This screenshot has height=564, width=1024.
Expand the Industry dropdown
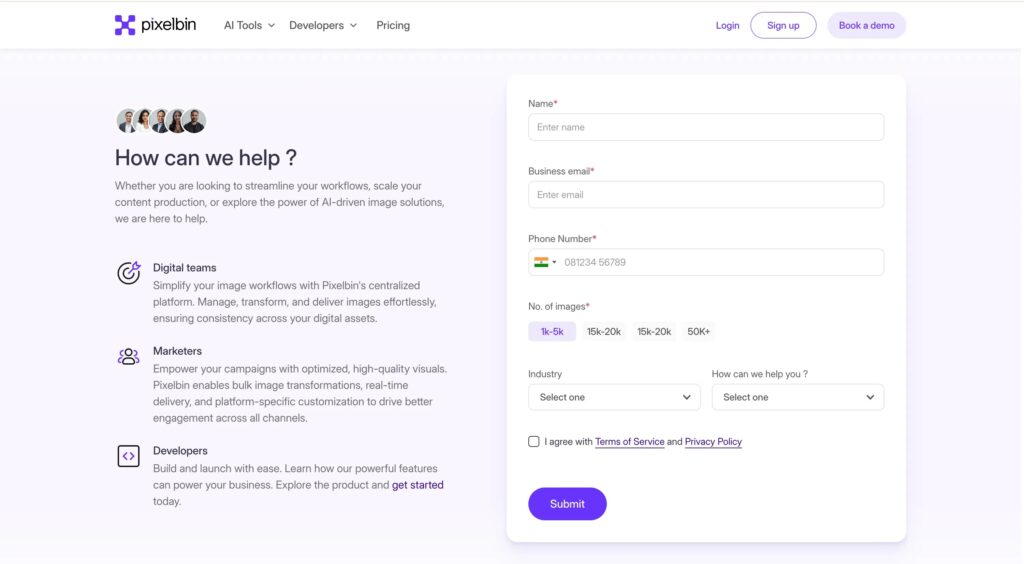[x=614, y=397]
